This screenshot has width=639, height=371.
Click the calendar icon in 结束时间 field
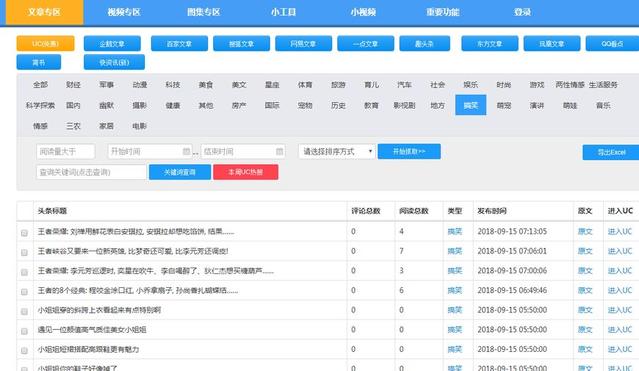click(280, 152)
